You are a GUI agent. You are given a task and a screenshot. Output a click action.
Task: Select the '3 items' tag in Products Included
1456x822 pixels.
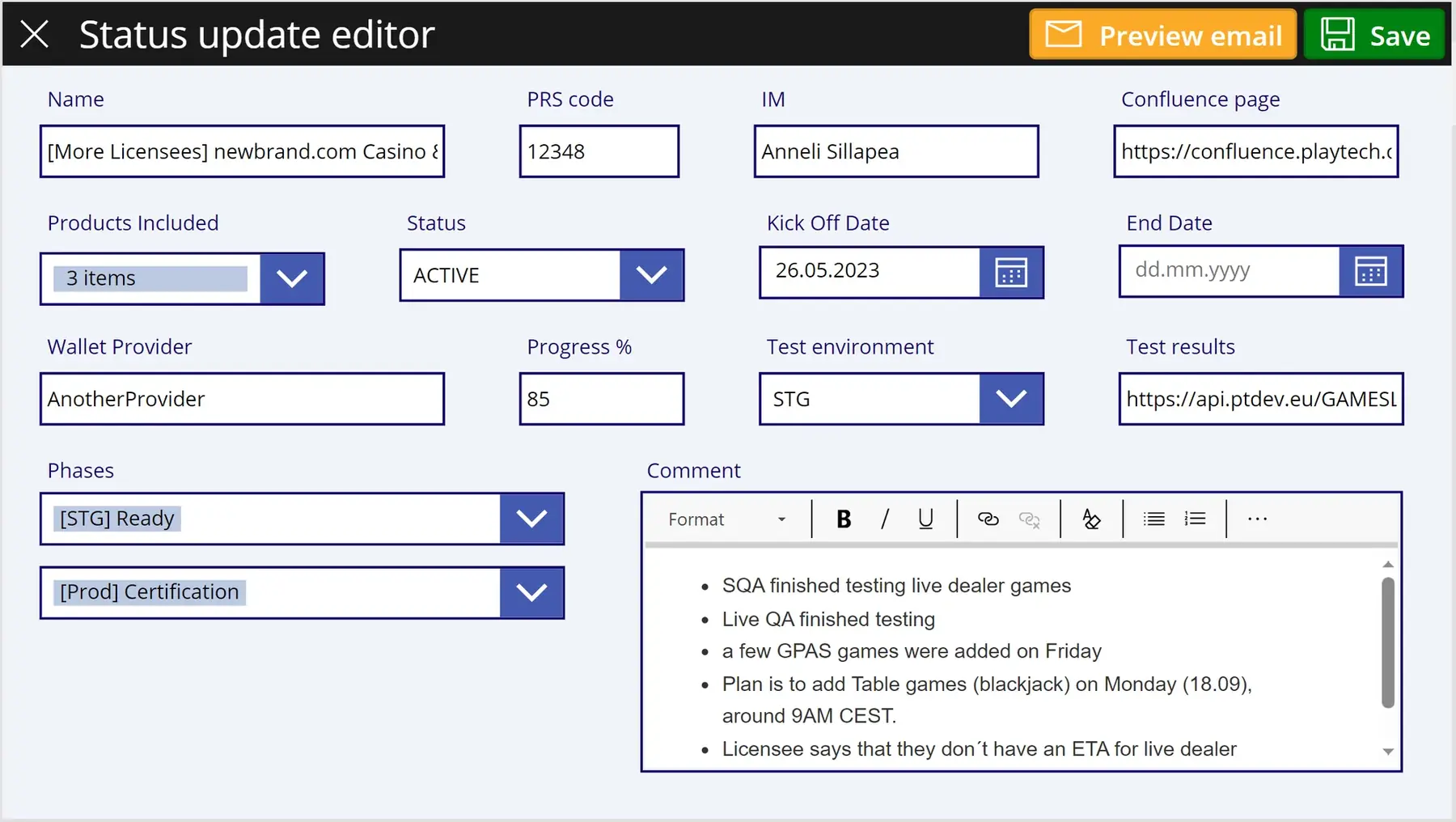150,278
